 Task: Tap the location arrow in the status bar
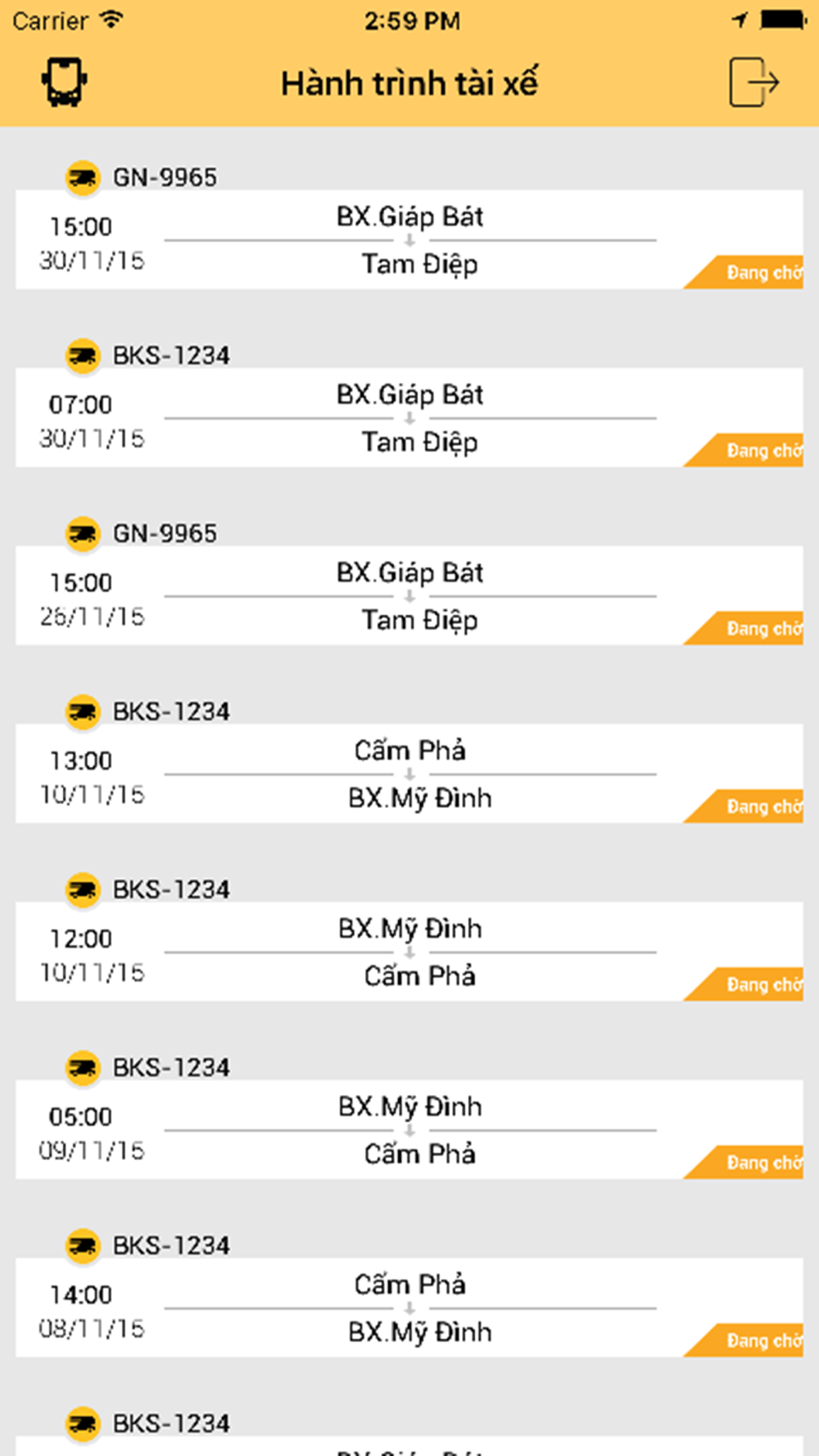click(x=740, y=20)
